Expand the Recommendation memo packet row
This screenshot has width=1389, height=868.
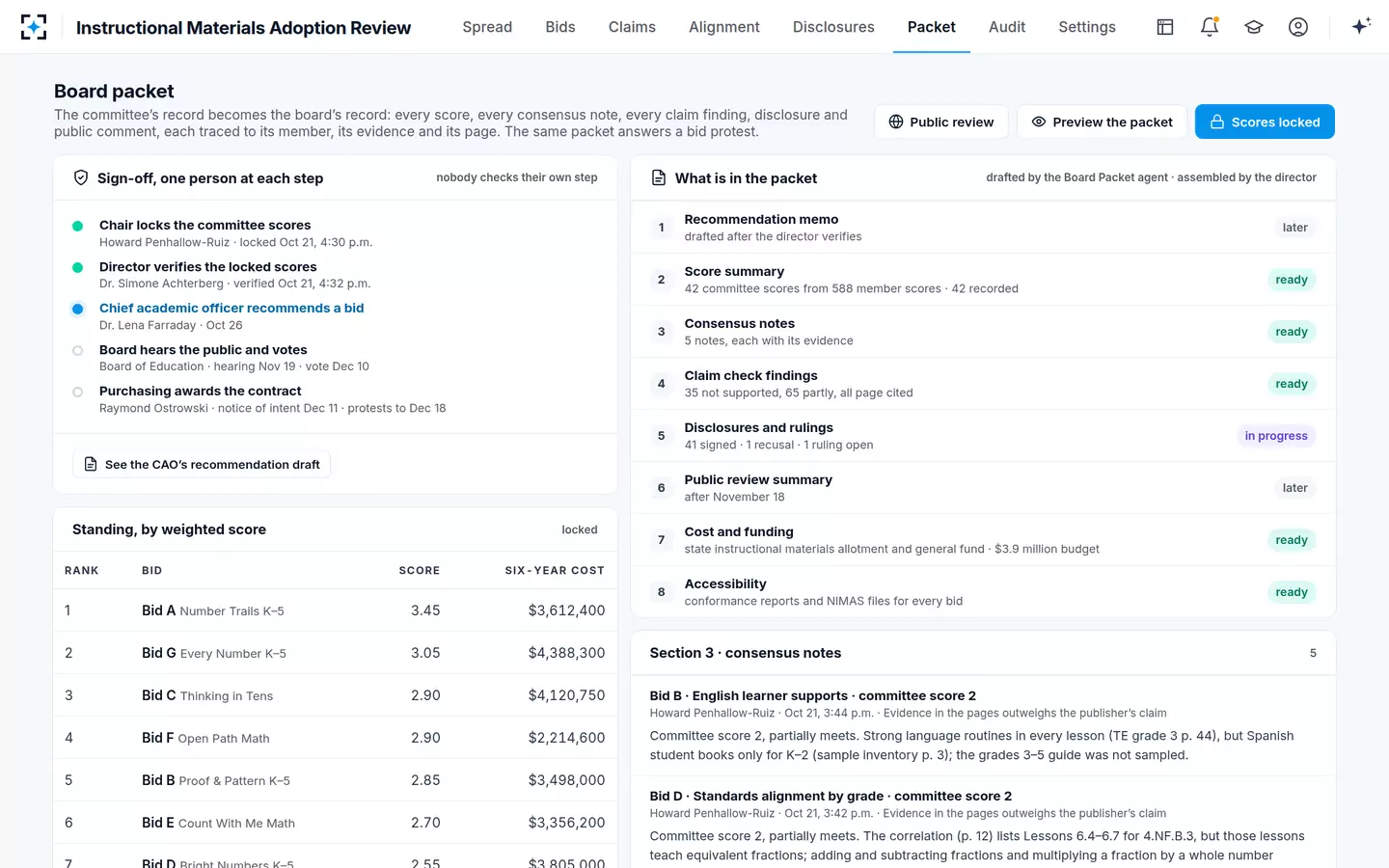[x=983, y=228]
